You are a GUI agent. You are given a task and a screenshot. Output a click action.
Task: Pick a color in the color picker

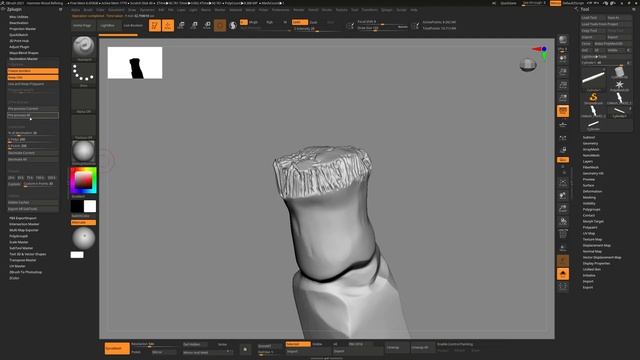point(83,180)
